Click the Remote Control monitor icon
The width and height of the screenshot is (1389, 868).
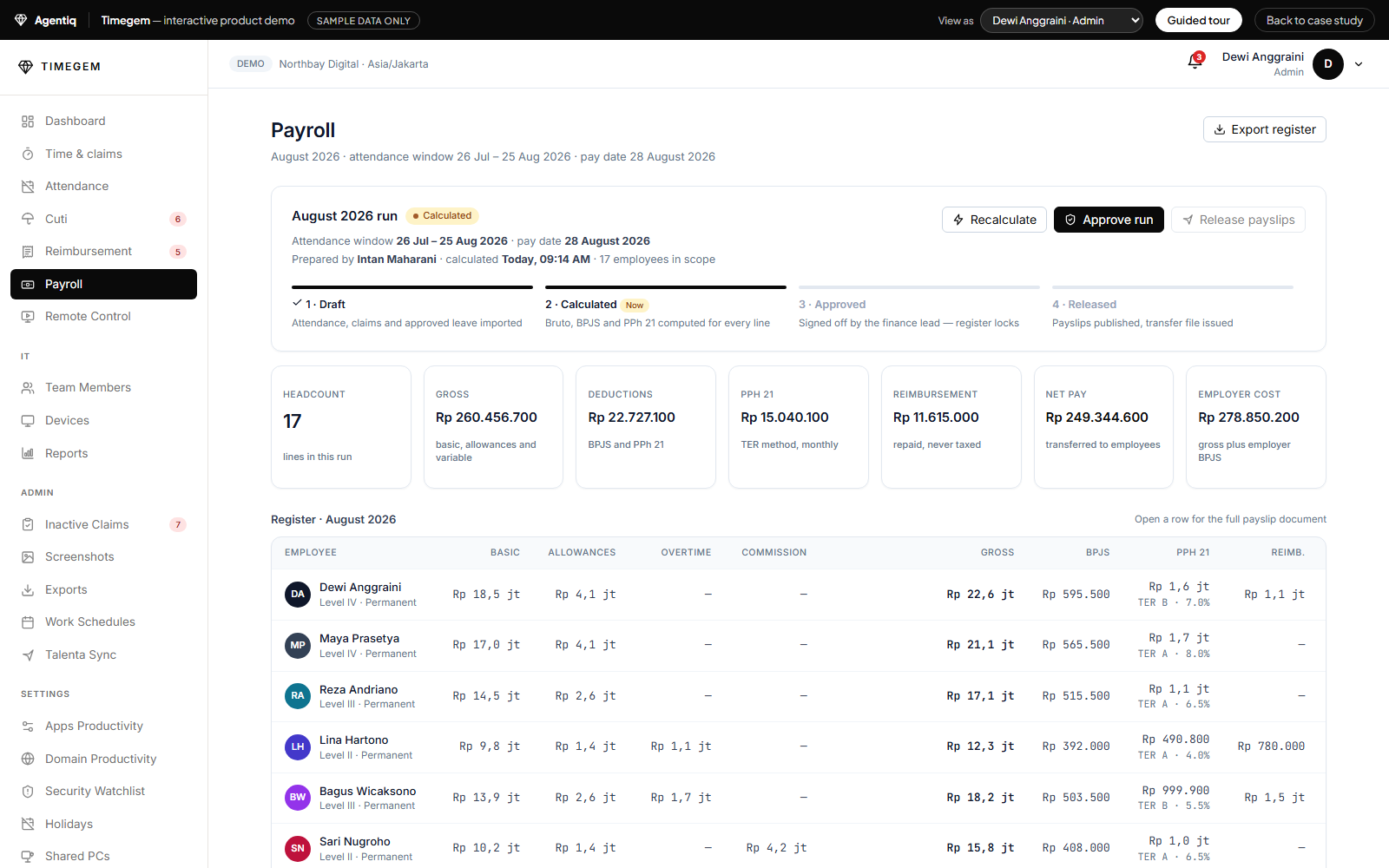coord(28,317)
